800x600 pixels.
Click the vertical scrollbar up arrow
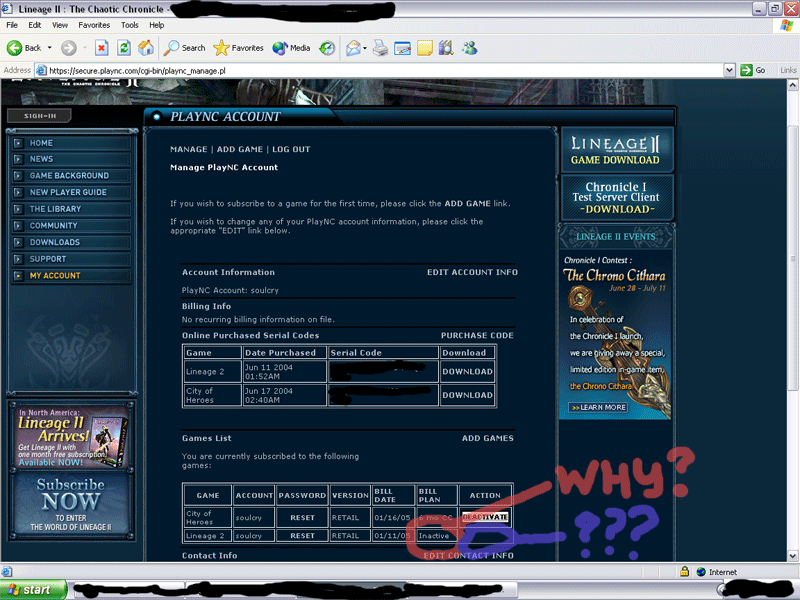[x=793, y=85]
